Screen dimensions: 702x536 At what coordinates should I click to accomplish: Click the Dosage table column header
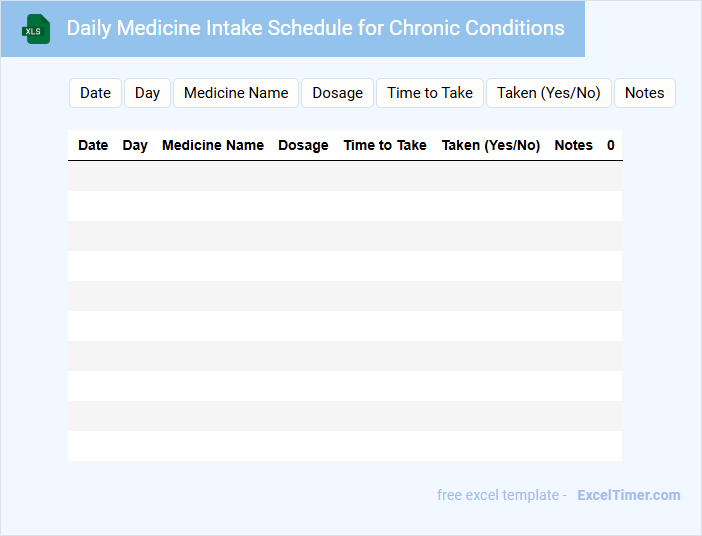[x=303, y=145]
